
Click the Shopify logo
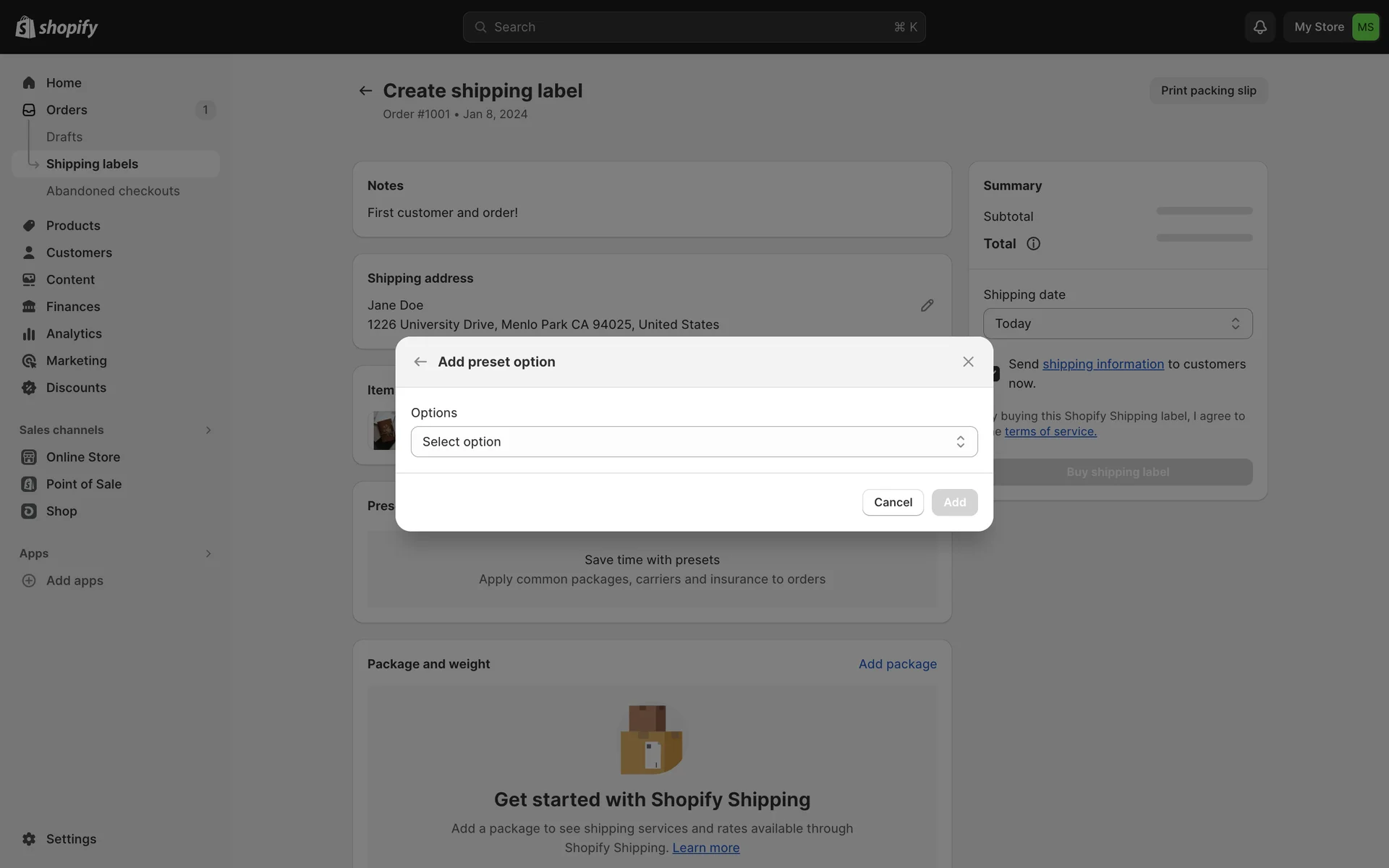pyautogui.click(x=56, y=27)
